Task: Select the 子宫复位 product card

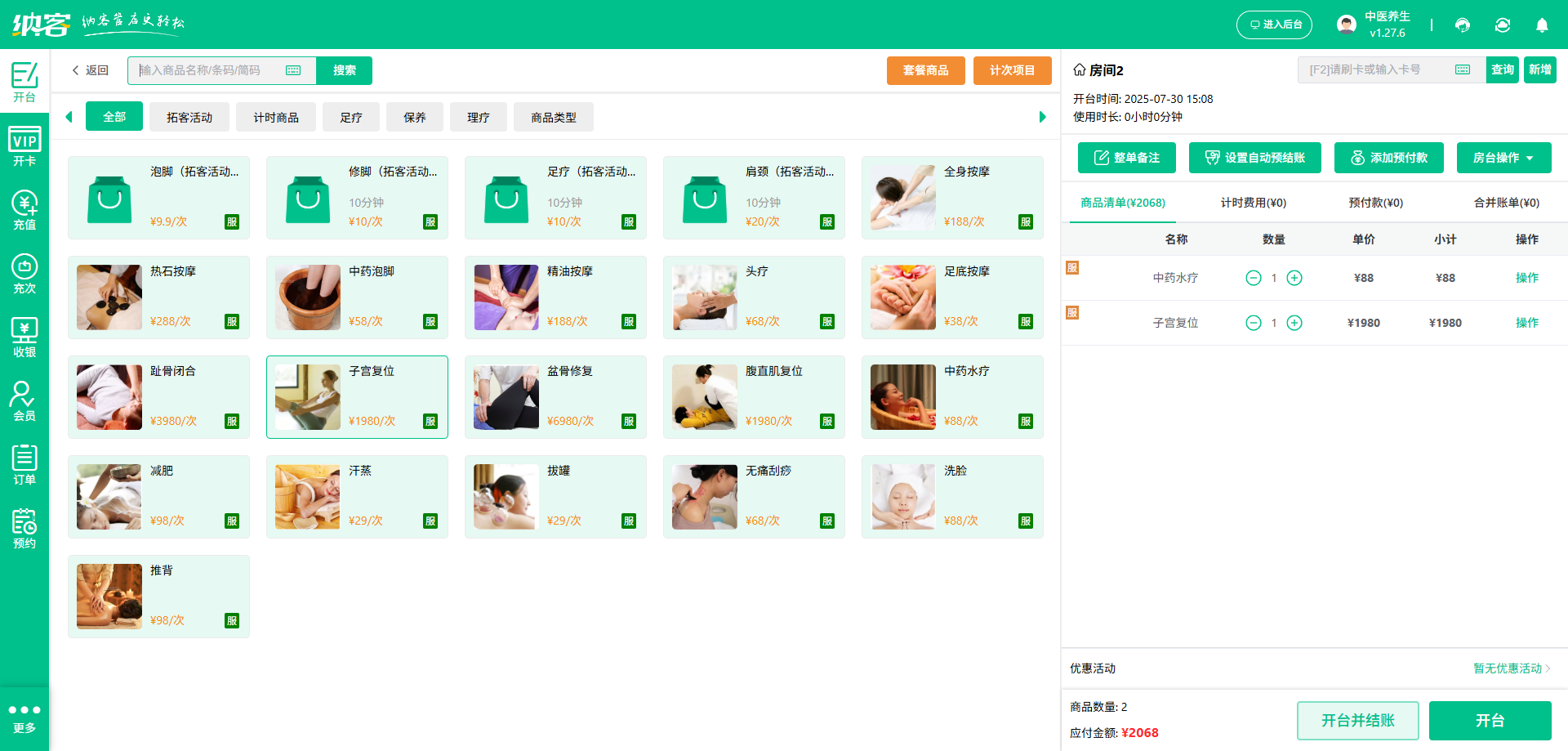Action: (357, 396)
